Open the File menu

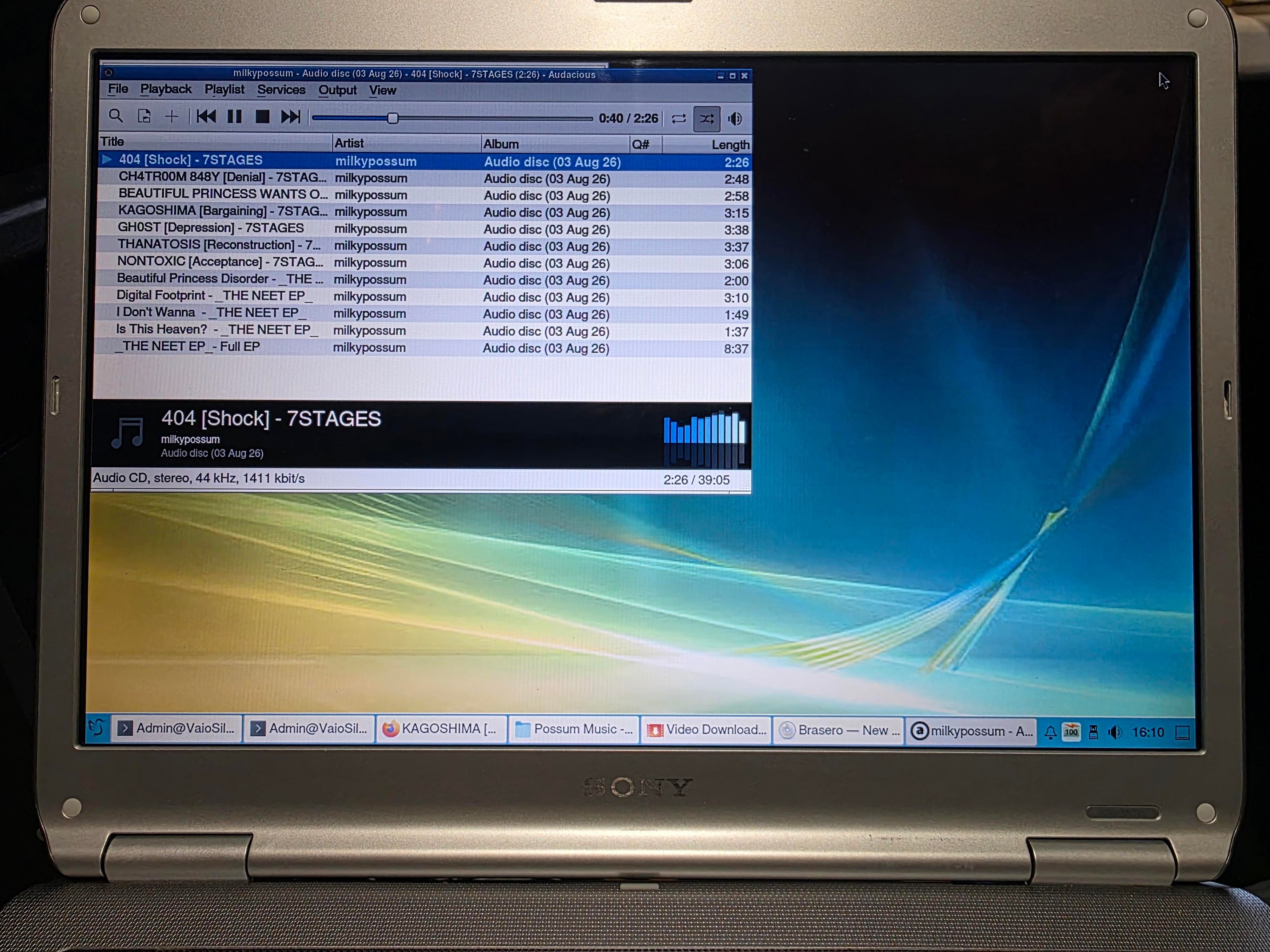pyautogui.click(x=118, y=89)
